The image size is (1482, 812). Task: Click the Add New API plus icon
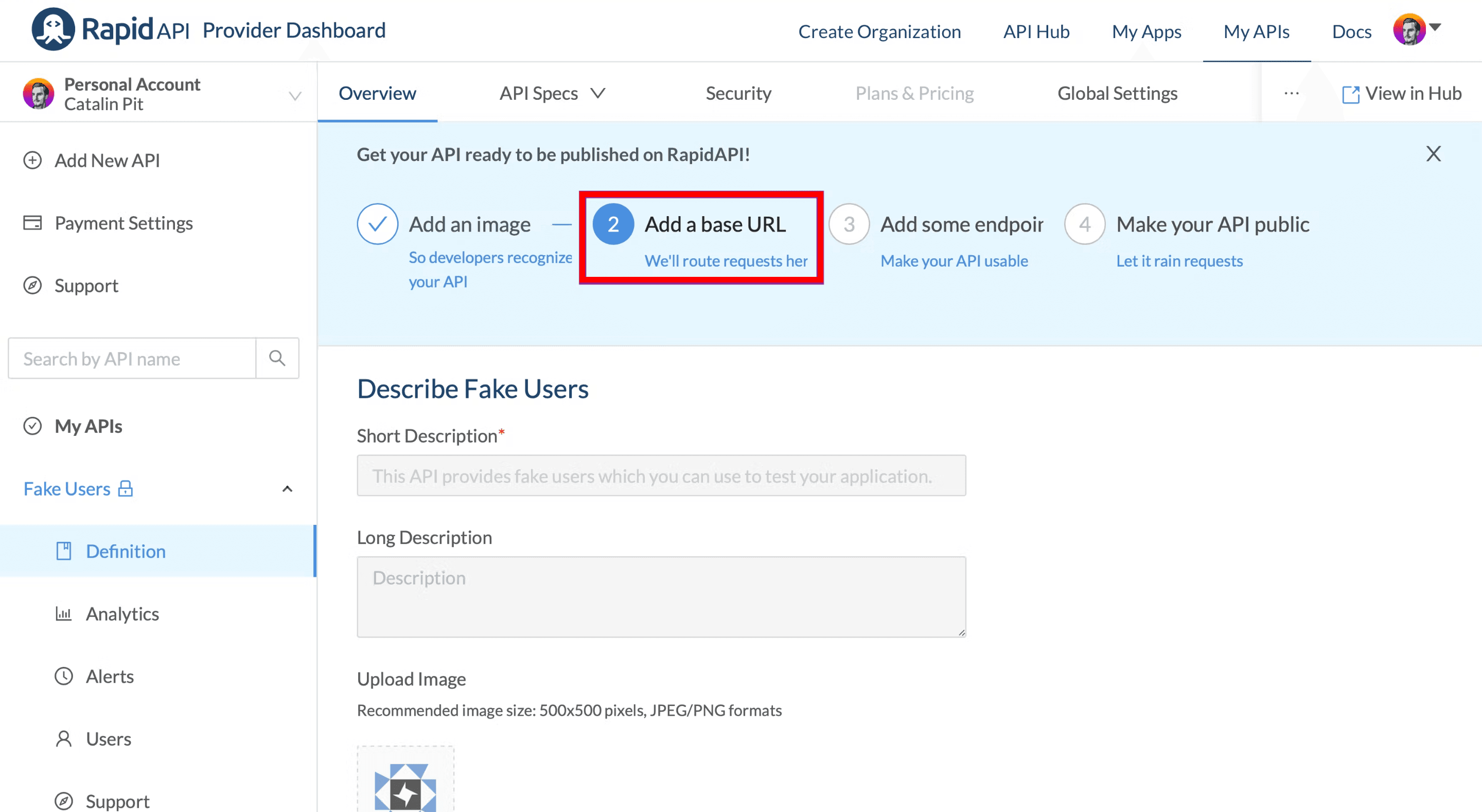coord(32,160)
